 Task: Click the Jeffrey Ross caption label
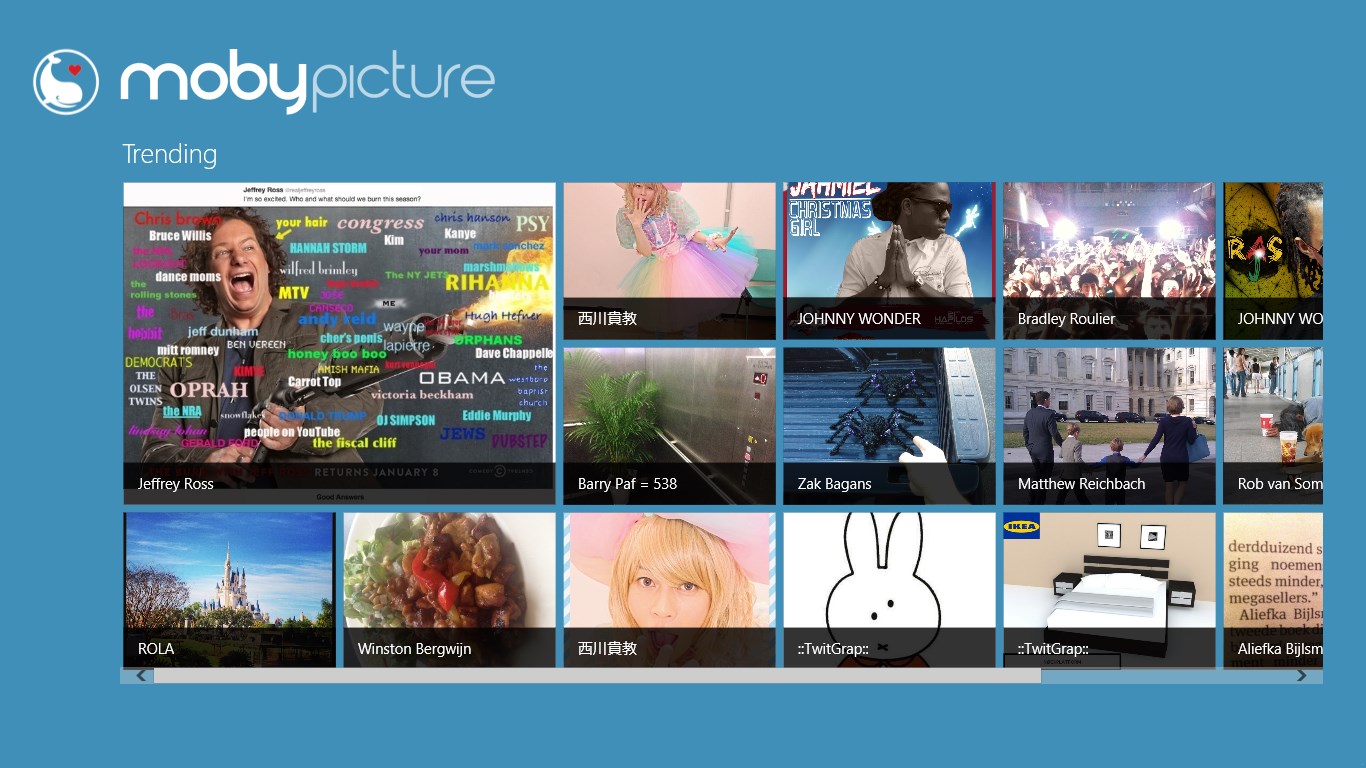click(176, 484)
